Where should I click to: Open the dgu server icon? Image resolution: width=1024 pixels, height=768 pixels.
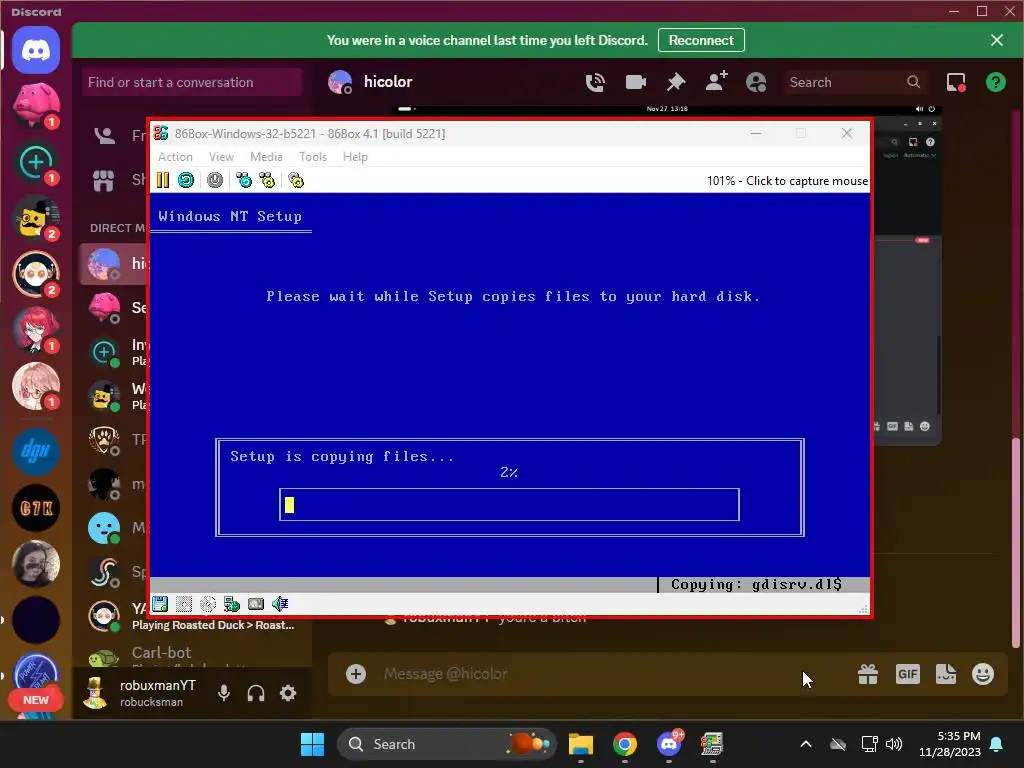pyautogui.click(x=36, y=451)
